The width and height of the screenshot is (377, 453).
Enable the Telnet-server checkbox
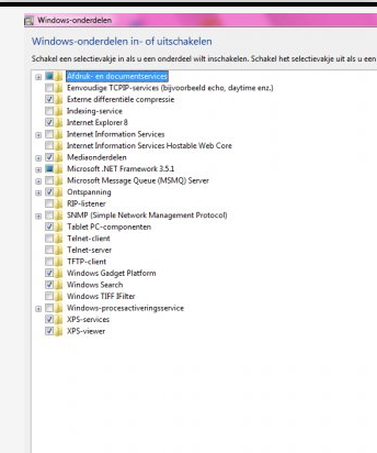pos(49,250)
